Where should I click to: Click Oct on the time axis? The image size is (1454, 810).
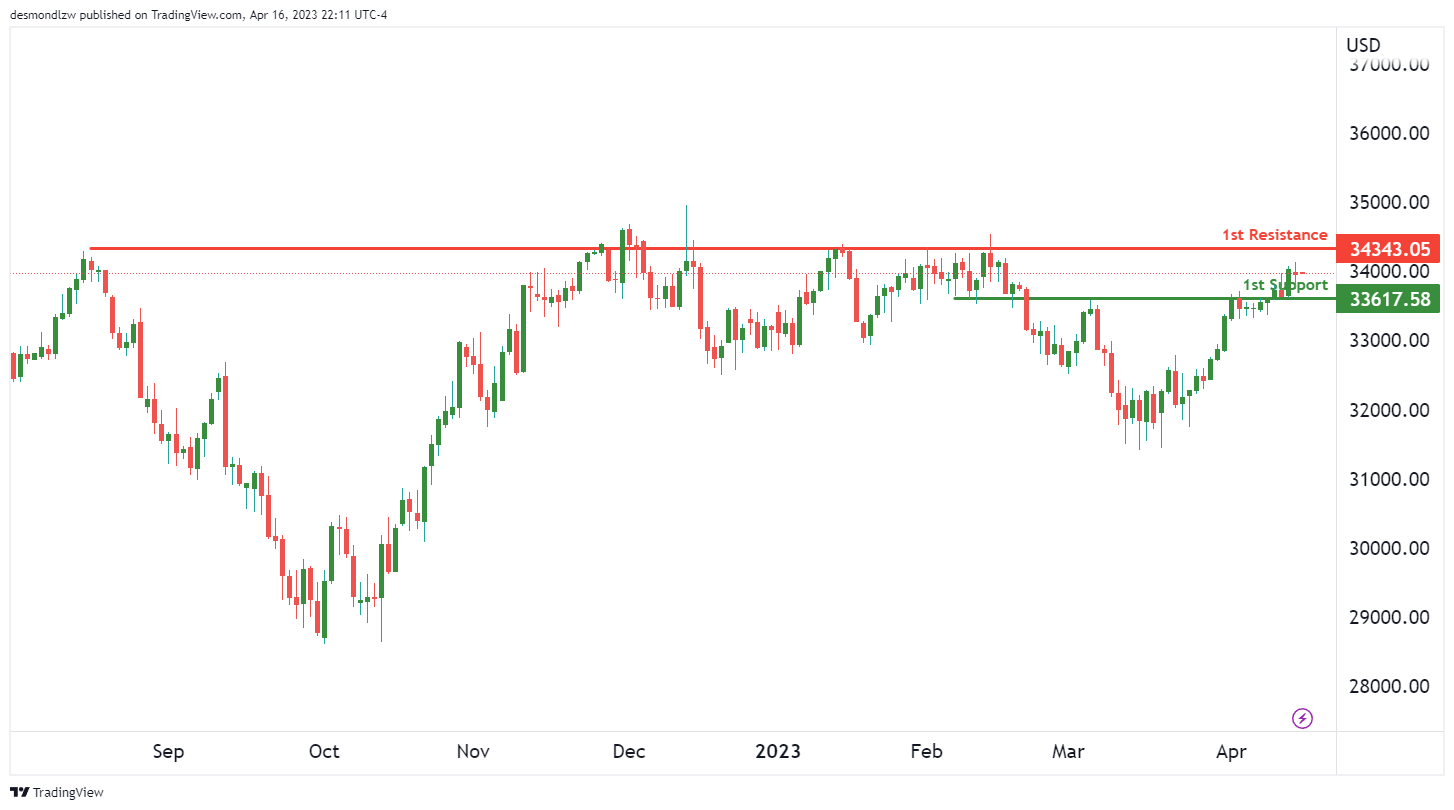324,752
